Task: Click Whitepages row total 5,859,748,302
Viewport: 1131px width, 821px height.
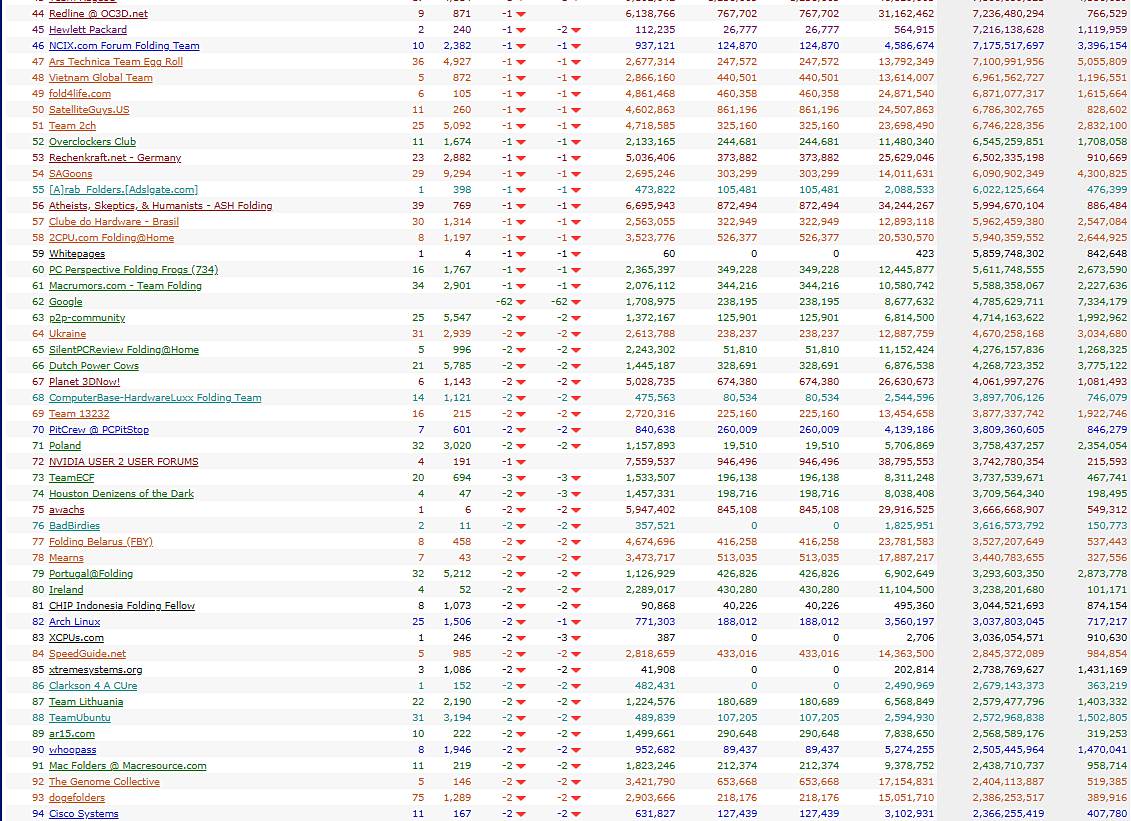Action: pyautogui.click(x=1008, y=254)
